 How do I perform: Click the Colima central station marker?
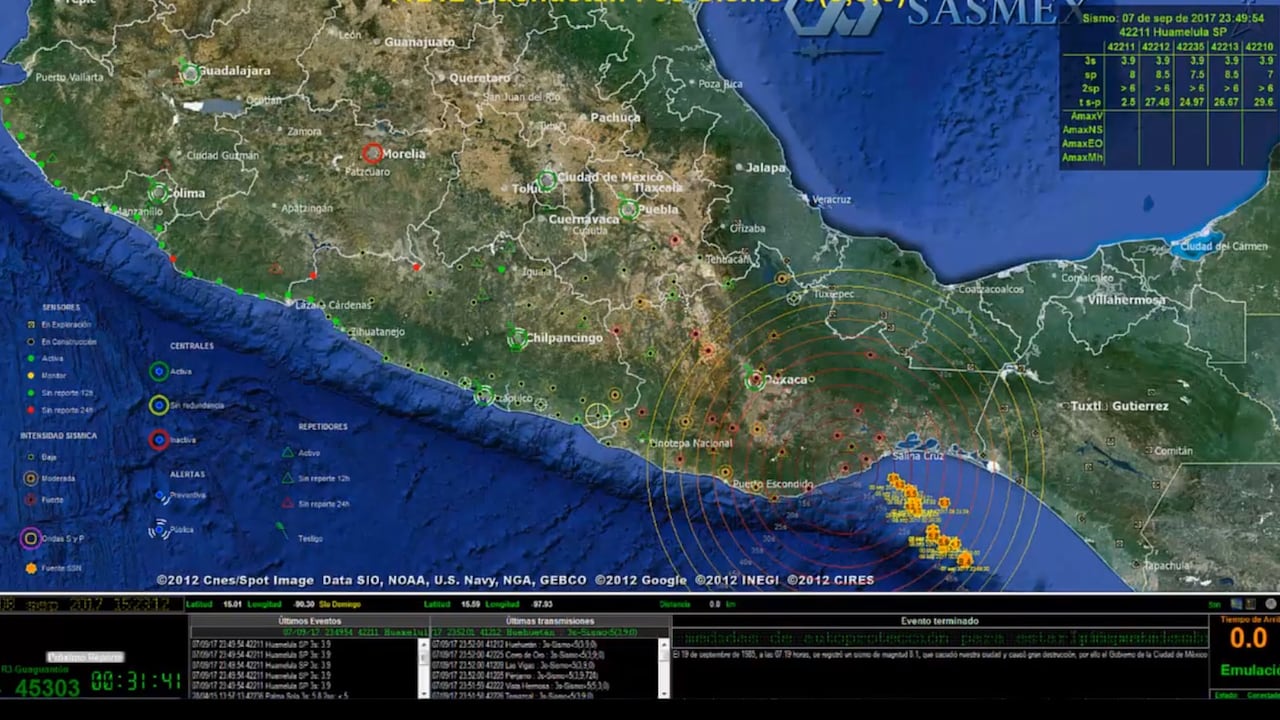[158, 192]
